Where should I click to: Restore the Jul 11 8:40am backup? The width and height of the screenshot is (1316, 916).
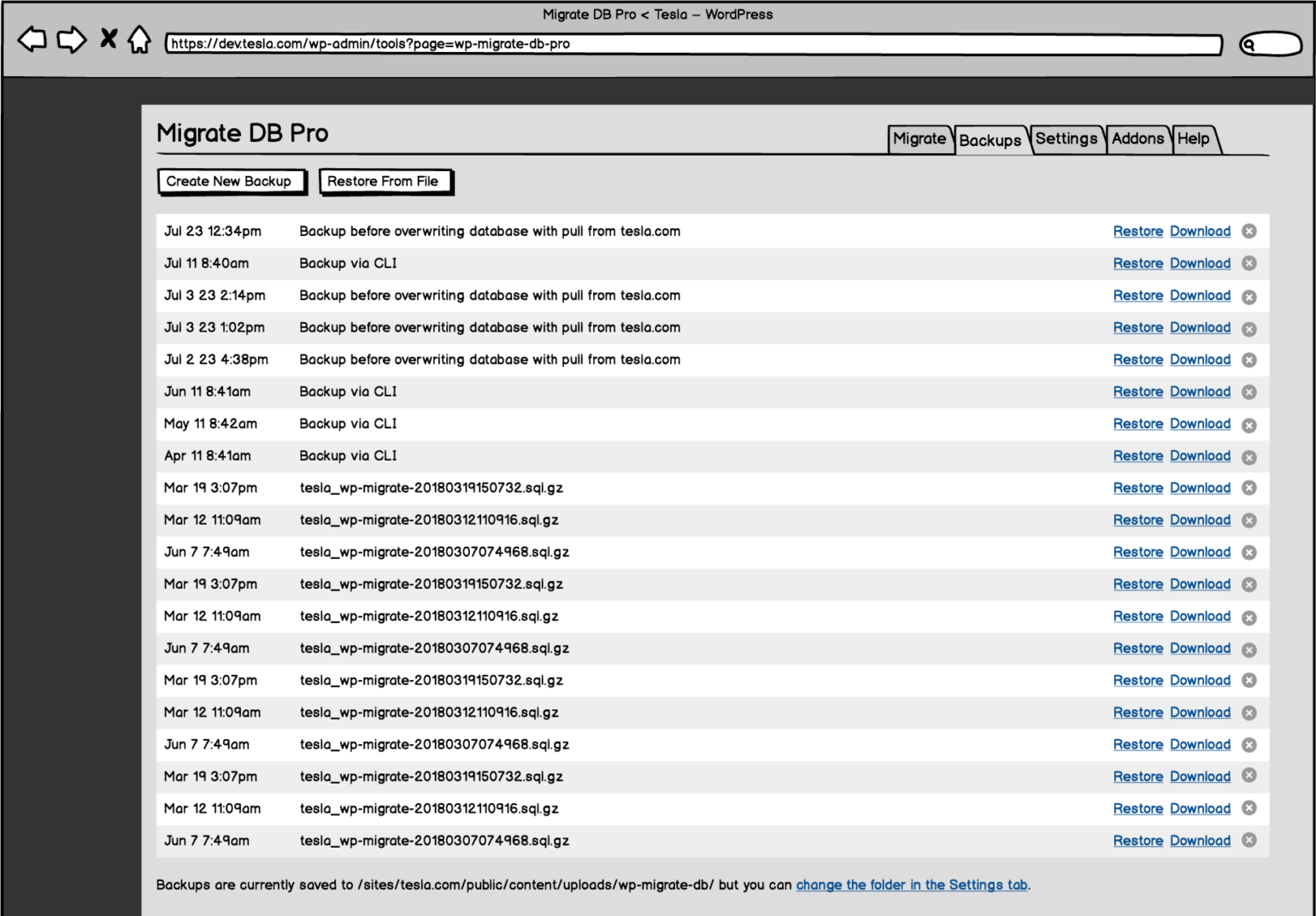coord(1137,264)
